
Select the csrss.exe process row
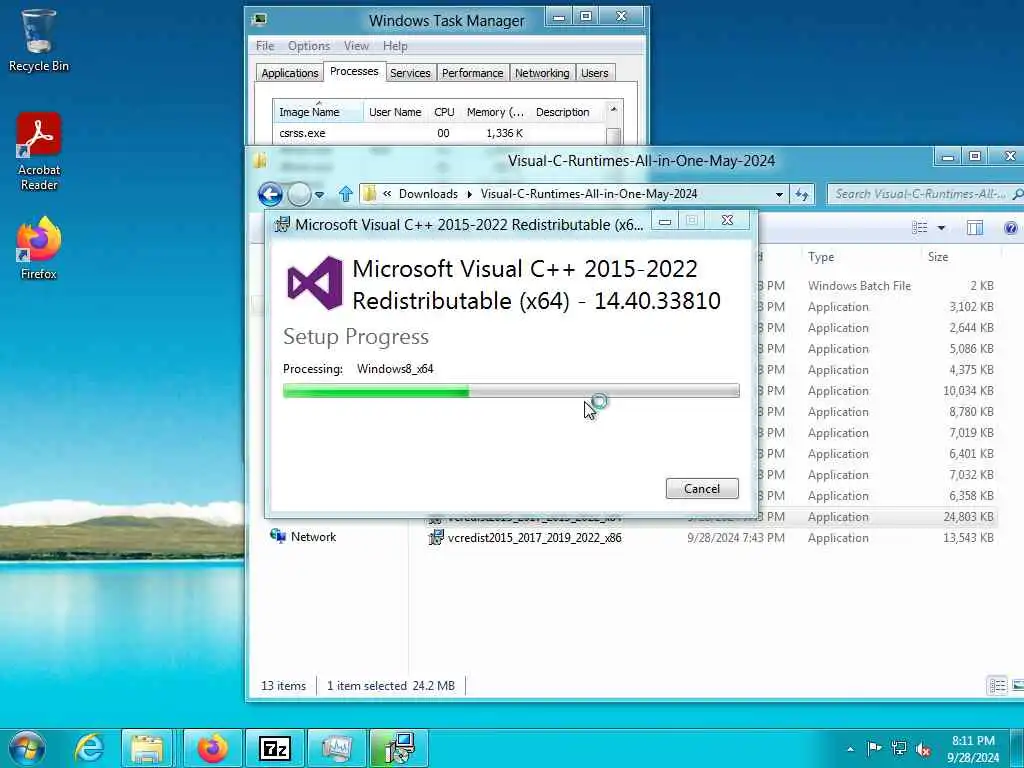point(439,133)
